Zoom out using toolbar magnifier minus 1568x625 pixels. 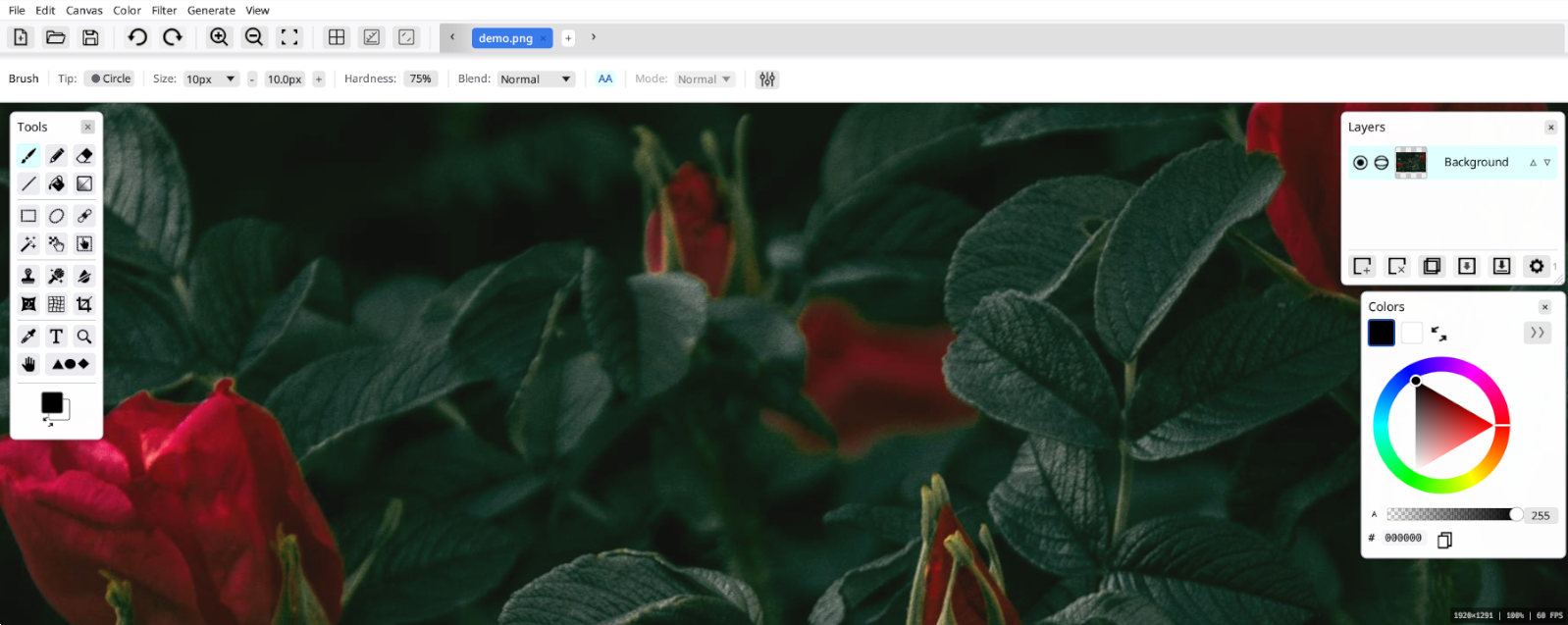click(x=254, y=37)
